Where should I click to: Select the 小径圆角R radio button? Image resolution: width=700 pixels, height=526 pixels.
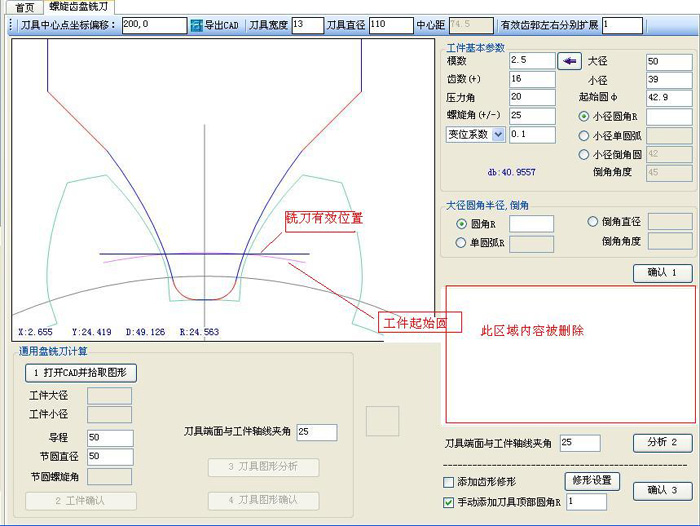583,117
